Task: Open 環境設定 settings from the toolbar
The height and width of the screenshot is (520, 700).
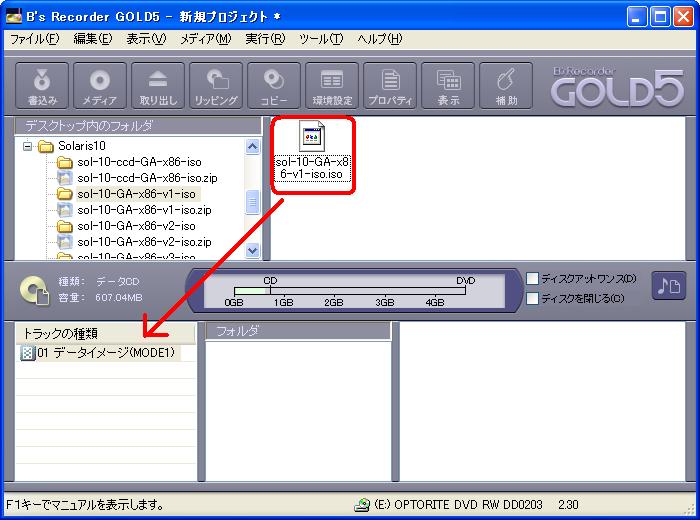Action: tap(332, 85)
